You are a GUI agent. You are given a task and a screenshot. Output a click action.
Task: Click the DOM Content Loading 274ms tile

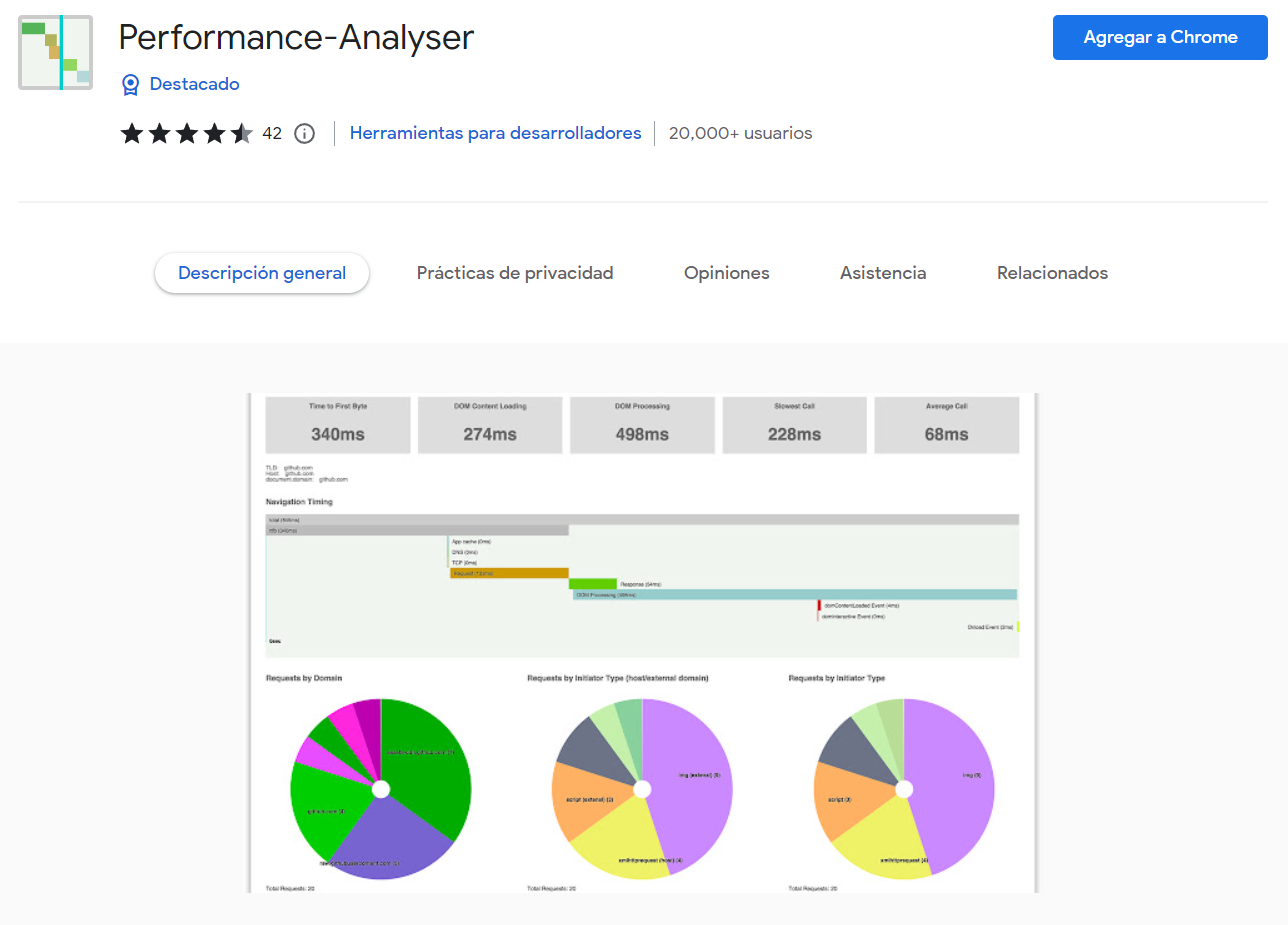tap(490, 425)
